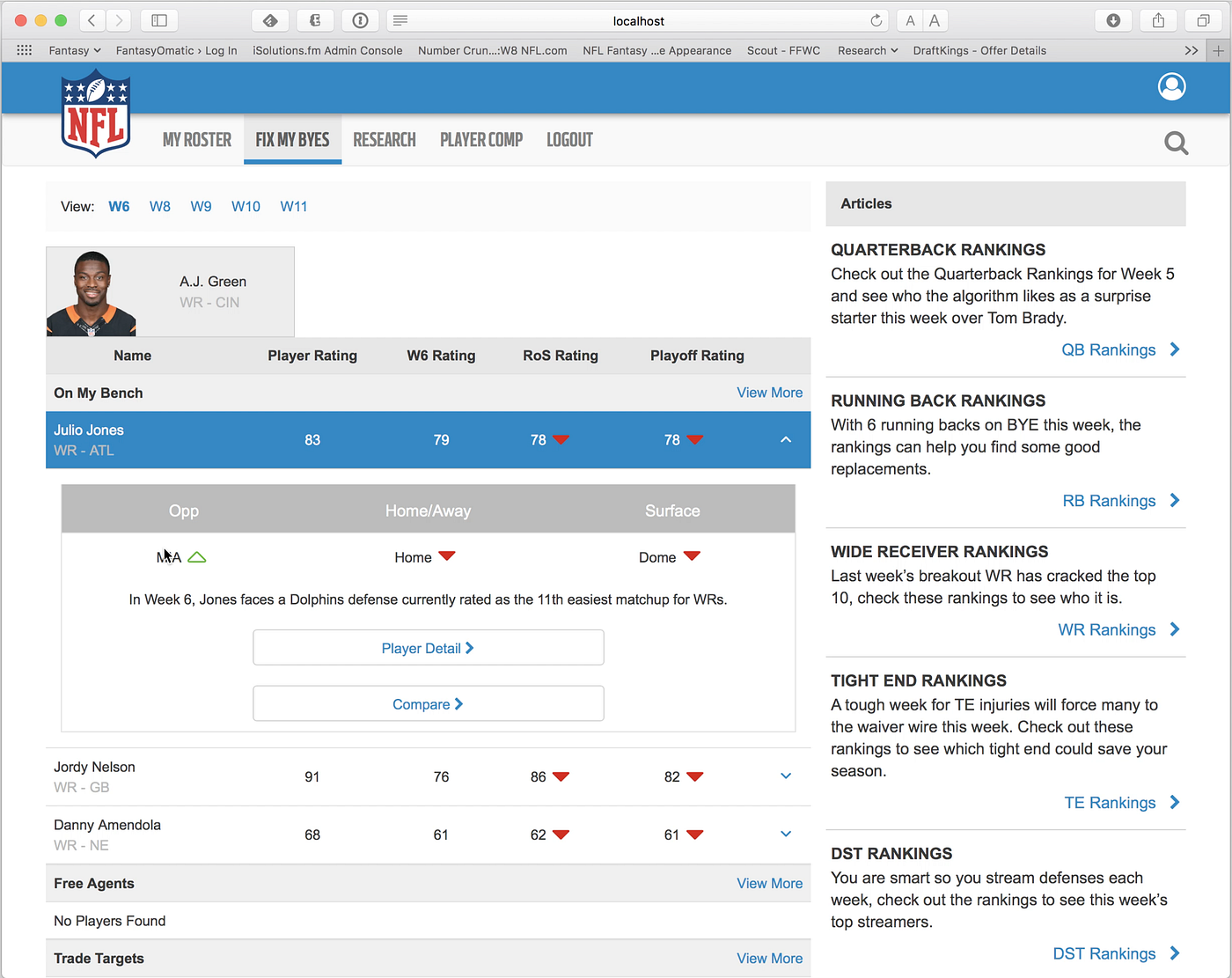Click Safari back navigation arrow

click(92, 20)
